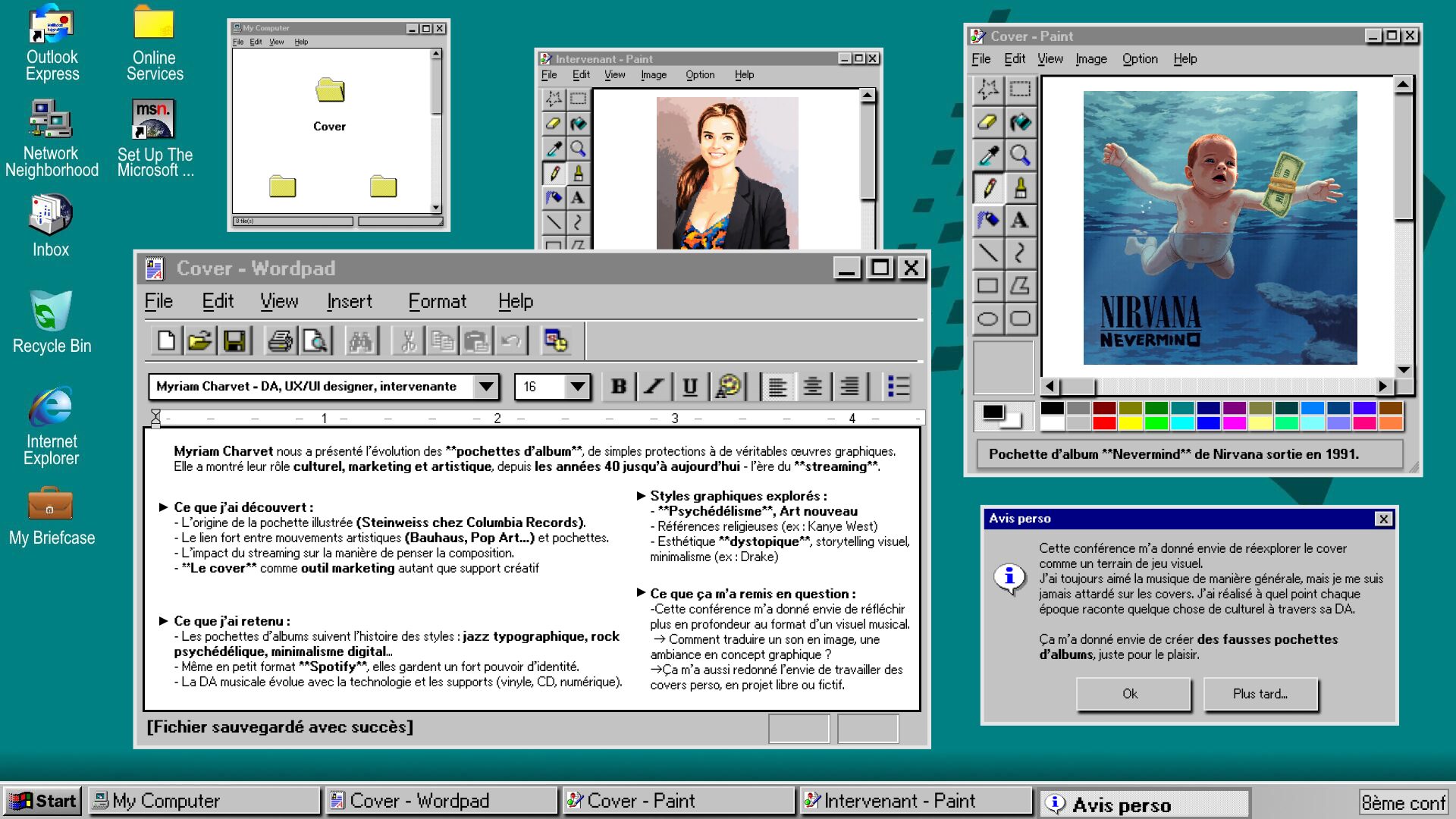The image size is (1456, 819).
Task: Click scroll down arrow in Cover - Paint canvas
Action: click(x=1404, y=369)
